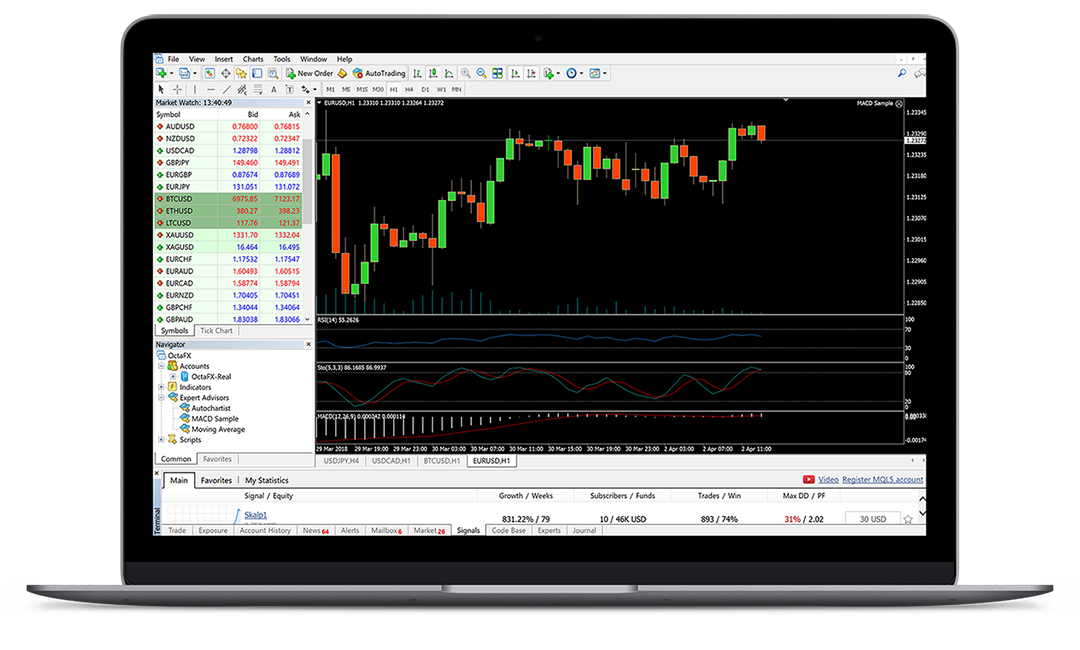The height and width of the screenshot is (650, 1080).
Task: Switch to W1 timeframe
Action: [x=441, y=90]
